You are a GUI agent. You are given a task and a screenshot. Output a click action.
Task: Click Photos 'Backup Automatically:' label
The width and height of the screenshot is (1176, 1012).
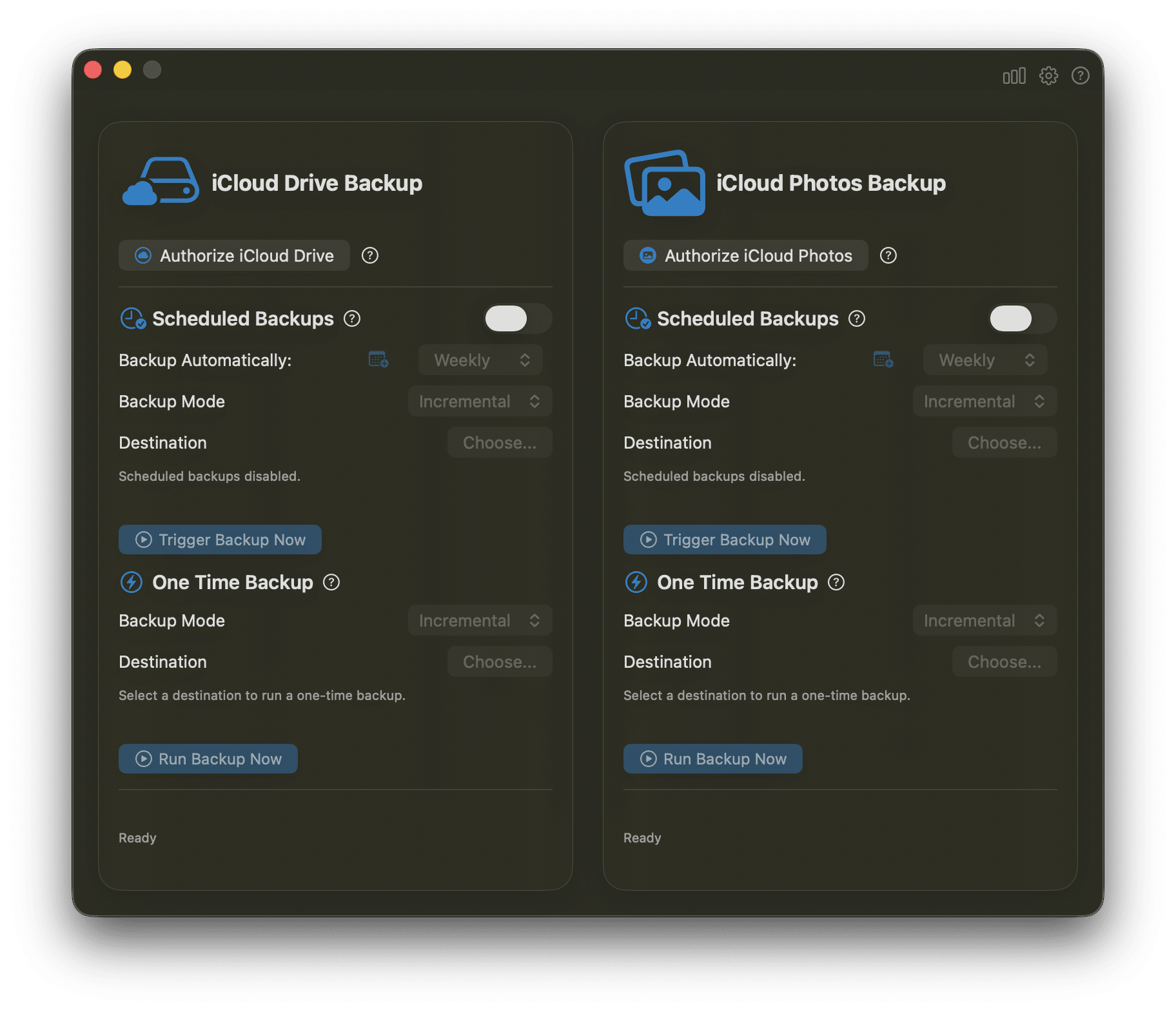pyautogui.click(x=710, y=360)
